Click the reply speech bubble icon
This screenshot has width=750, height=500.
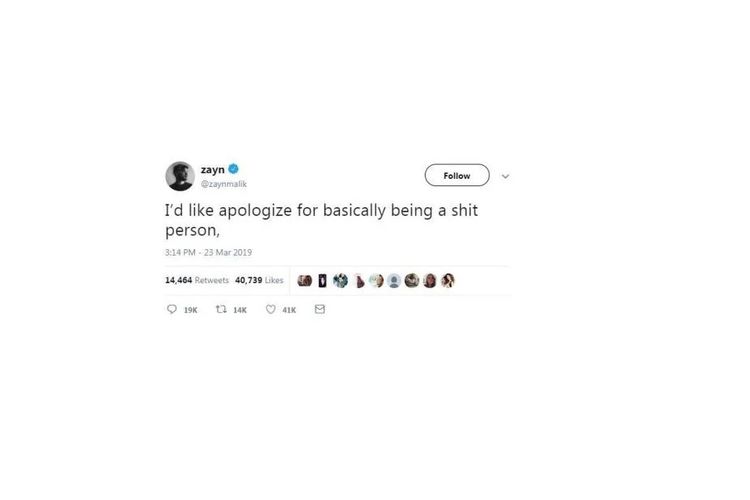(172, 309)
